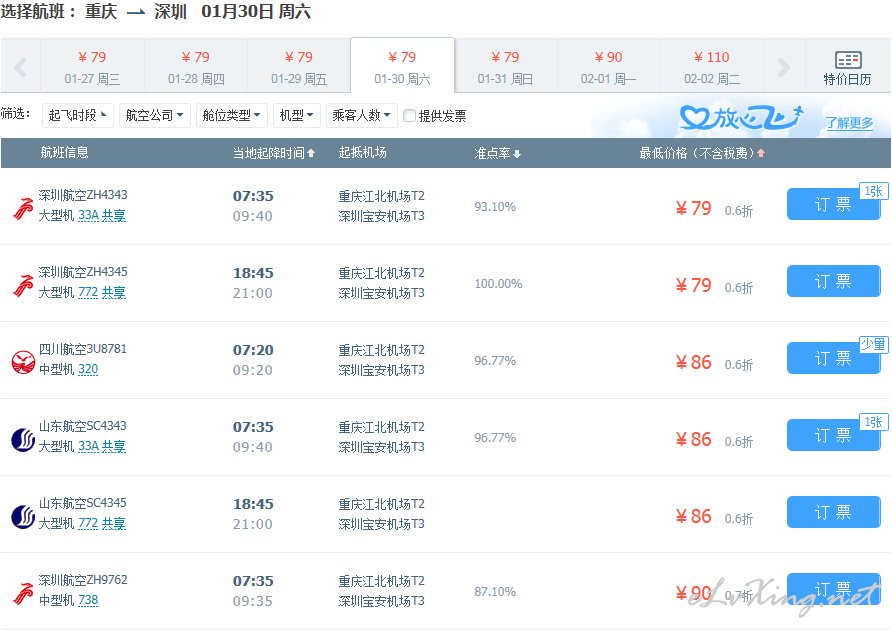Click the ¥86 price of flight SC4343

click(x=693, y=439)
